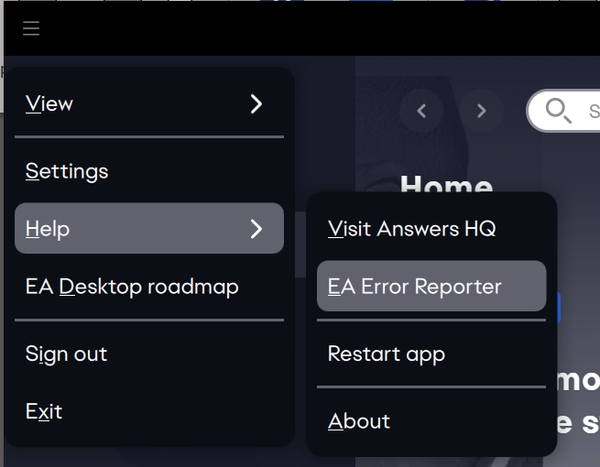Open the hamburger menu icon
Image resolution: width=600 pixels, height=467 pixels.
point(31,28)
